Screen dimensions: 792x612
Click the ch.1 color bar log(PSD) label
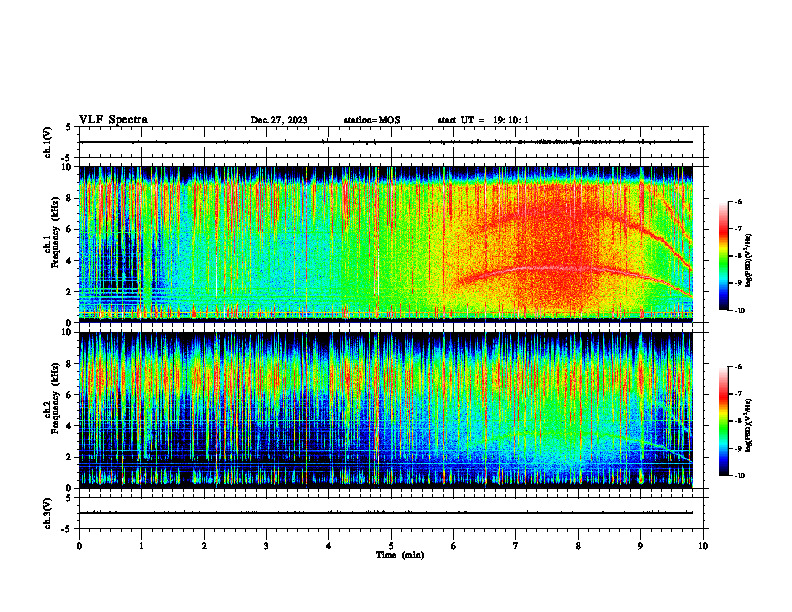click(749, 261)
